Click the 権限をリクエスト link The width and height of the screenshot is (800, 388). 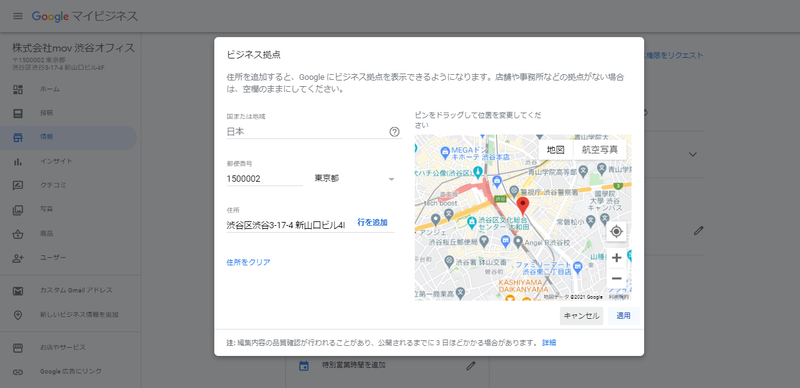673,55
